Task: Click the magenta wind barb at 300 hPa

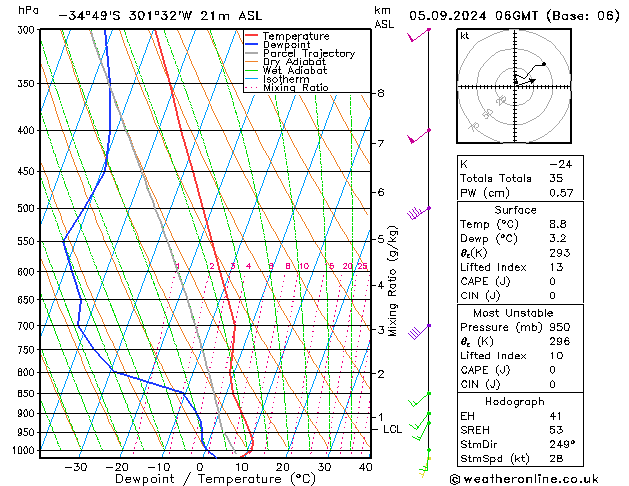Action: click(x=418, y=35)
